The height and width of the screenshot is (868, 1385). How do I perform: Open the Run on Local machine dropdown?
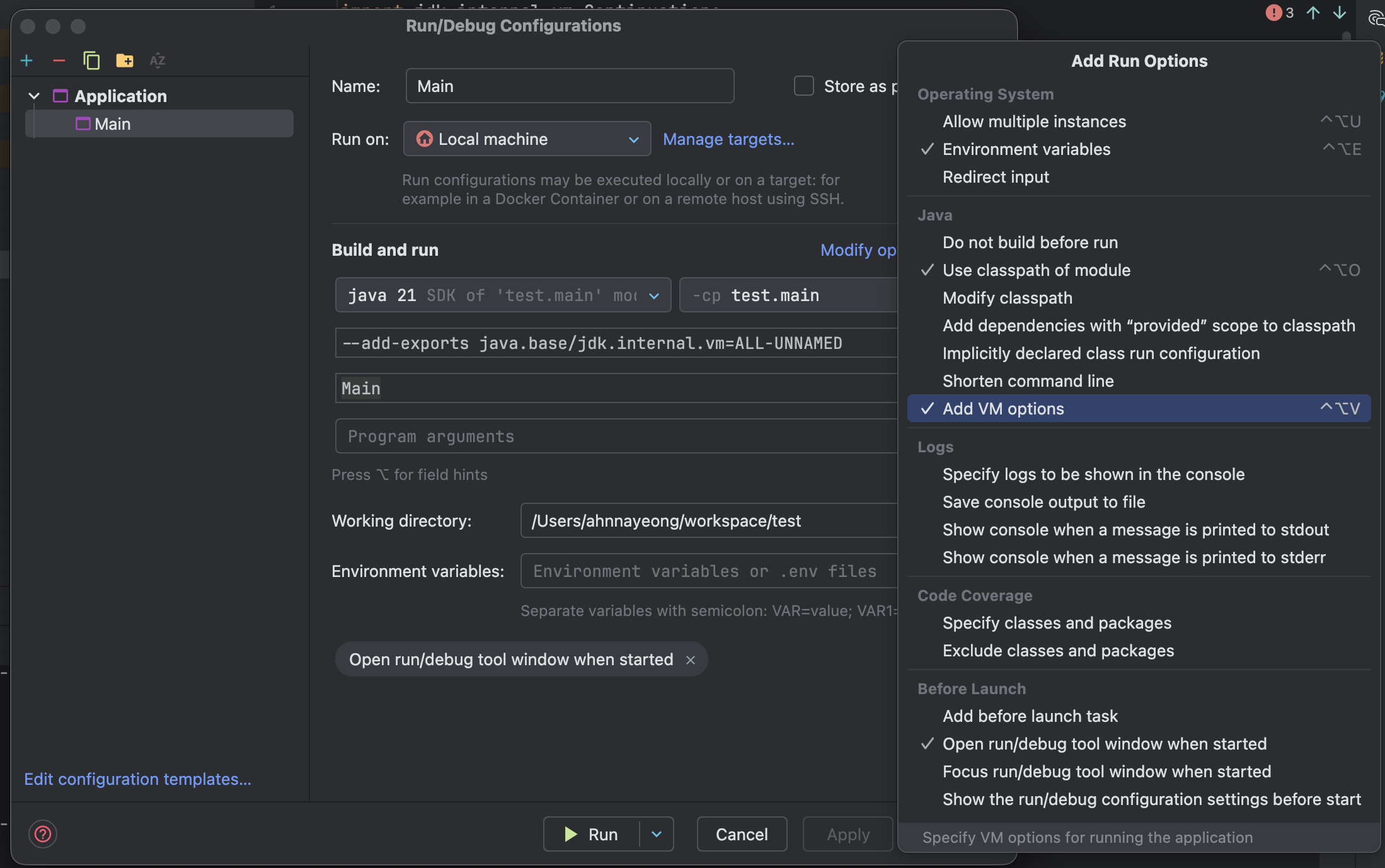pos(527,139)
